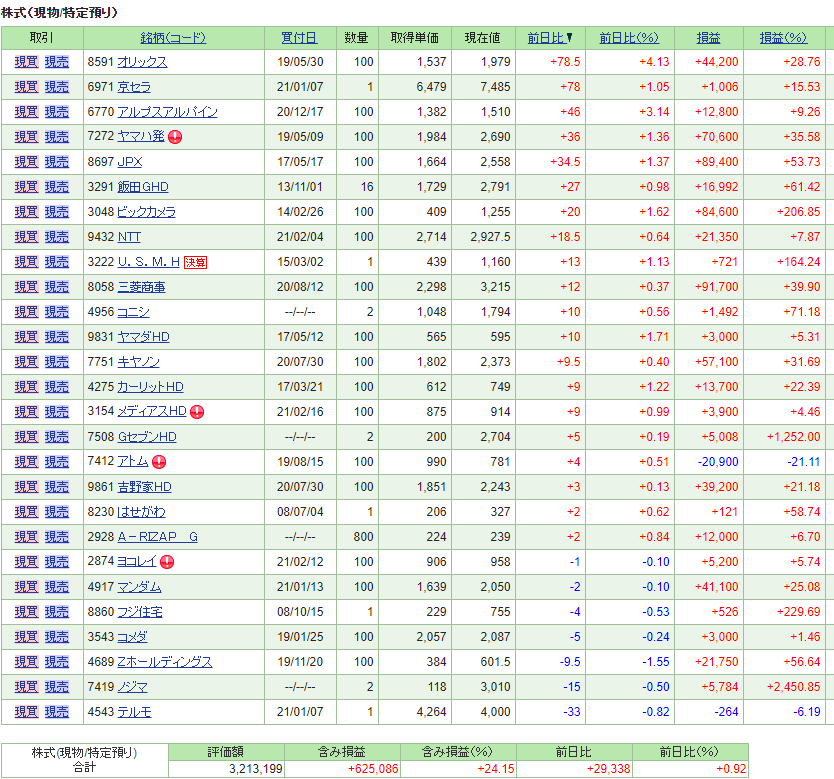This screenshot has height=779, width=834.
Task: Click 現買 in the ノジマ row
Action: click(27, 687)
